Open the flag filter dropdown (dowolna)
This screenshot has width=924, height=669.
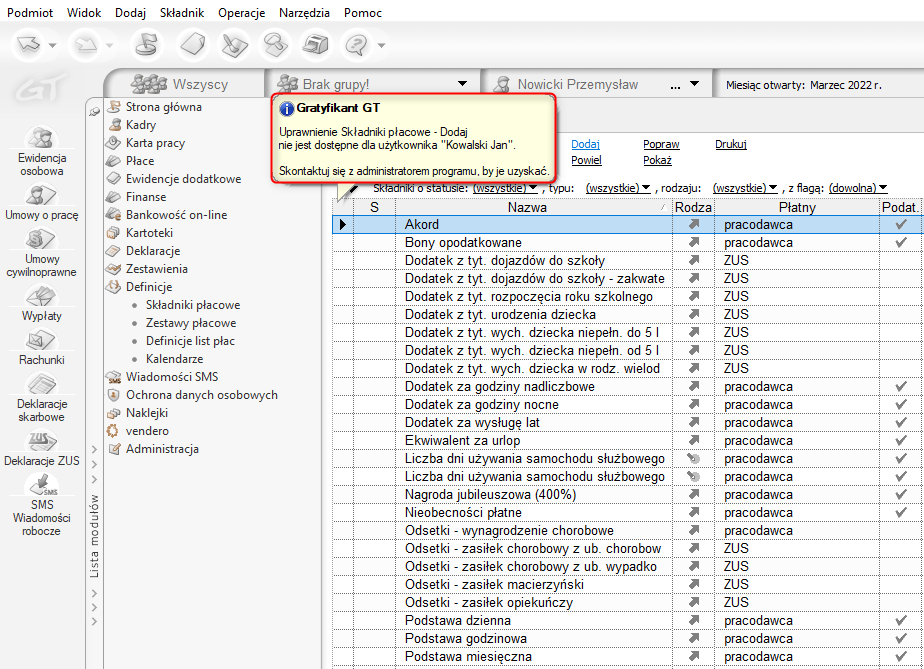coord(858,188)
